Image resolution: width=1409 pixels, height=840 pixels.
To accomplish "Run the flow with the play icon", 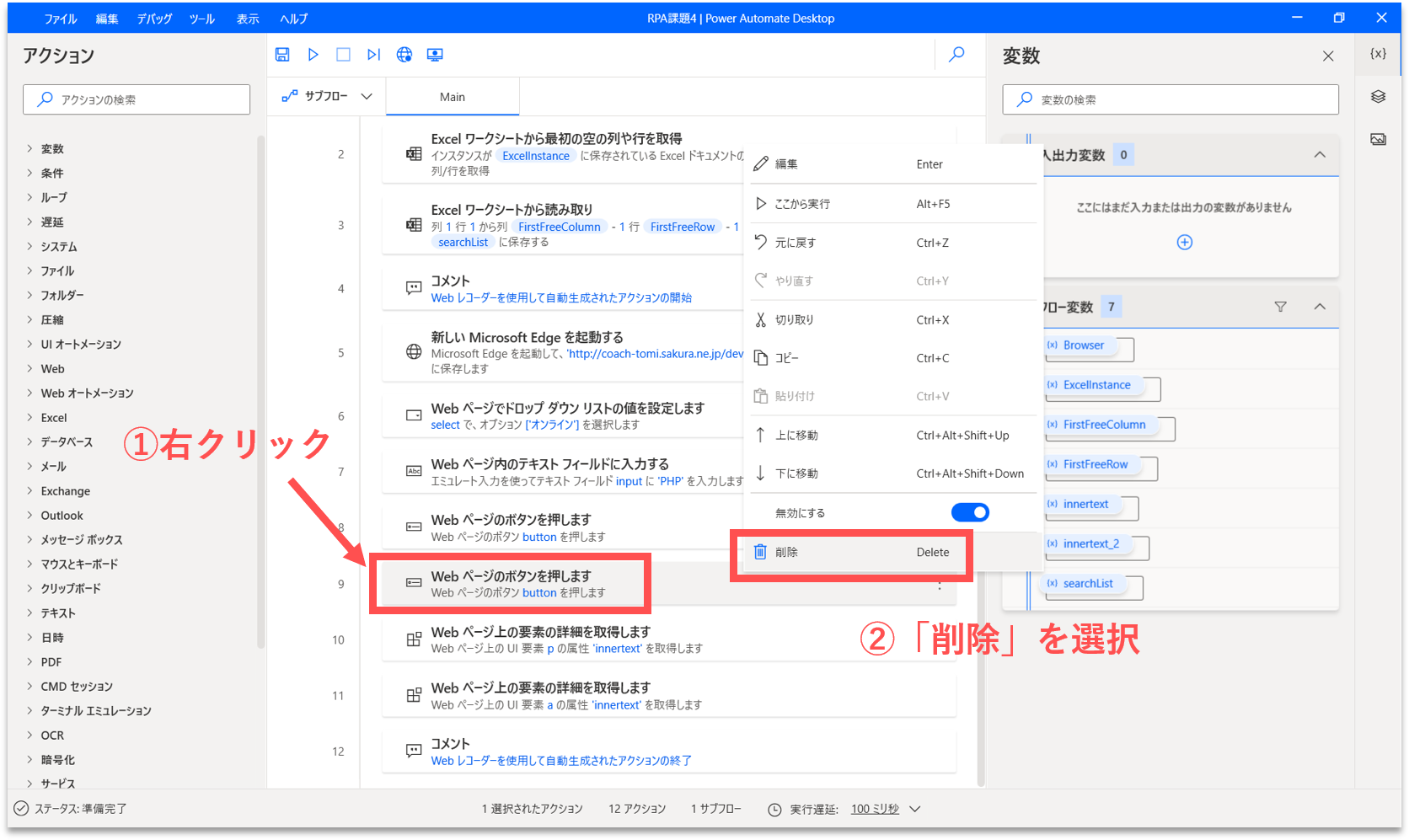I will pyautogui.click(x=313, y=55).
